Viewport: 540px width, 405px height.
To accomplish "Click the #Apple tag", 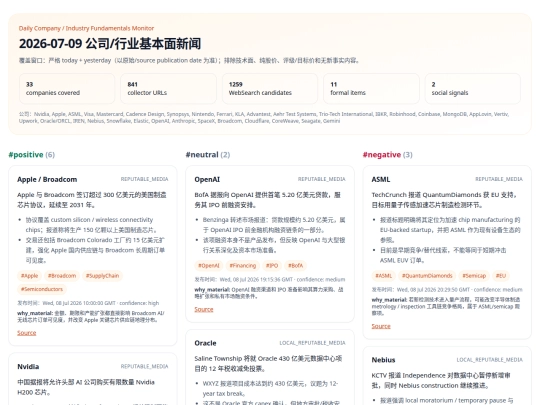I will click(x=29, y=276).
